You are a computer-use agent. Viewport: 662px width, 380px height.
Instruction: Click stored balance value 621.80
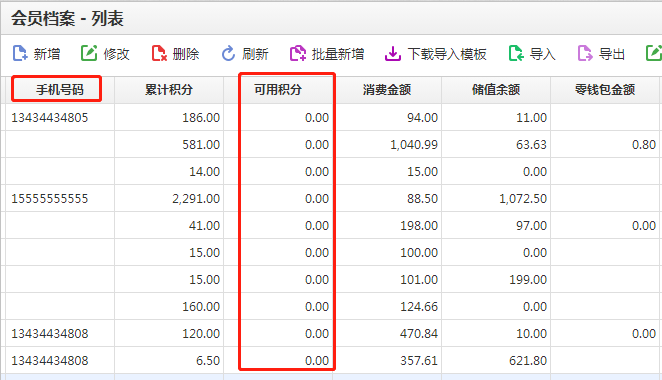(528, 361)
